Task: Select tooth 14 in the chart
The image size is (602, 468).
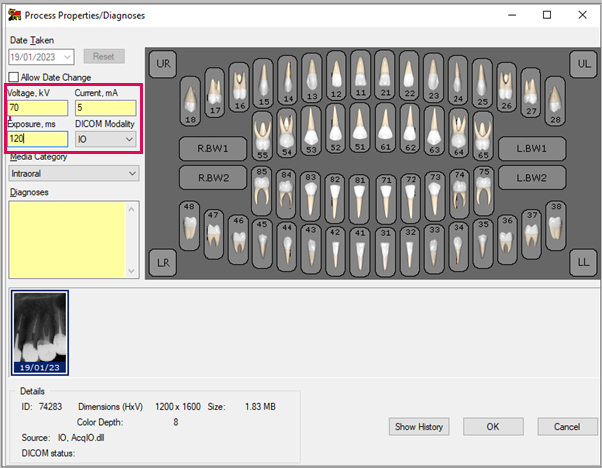Action: [288, 80]
